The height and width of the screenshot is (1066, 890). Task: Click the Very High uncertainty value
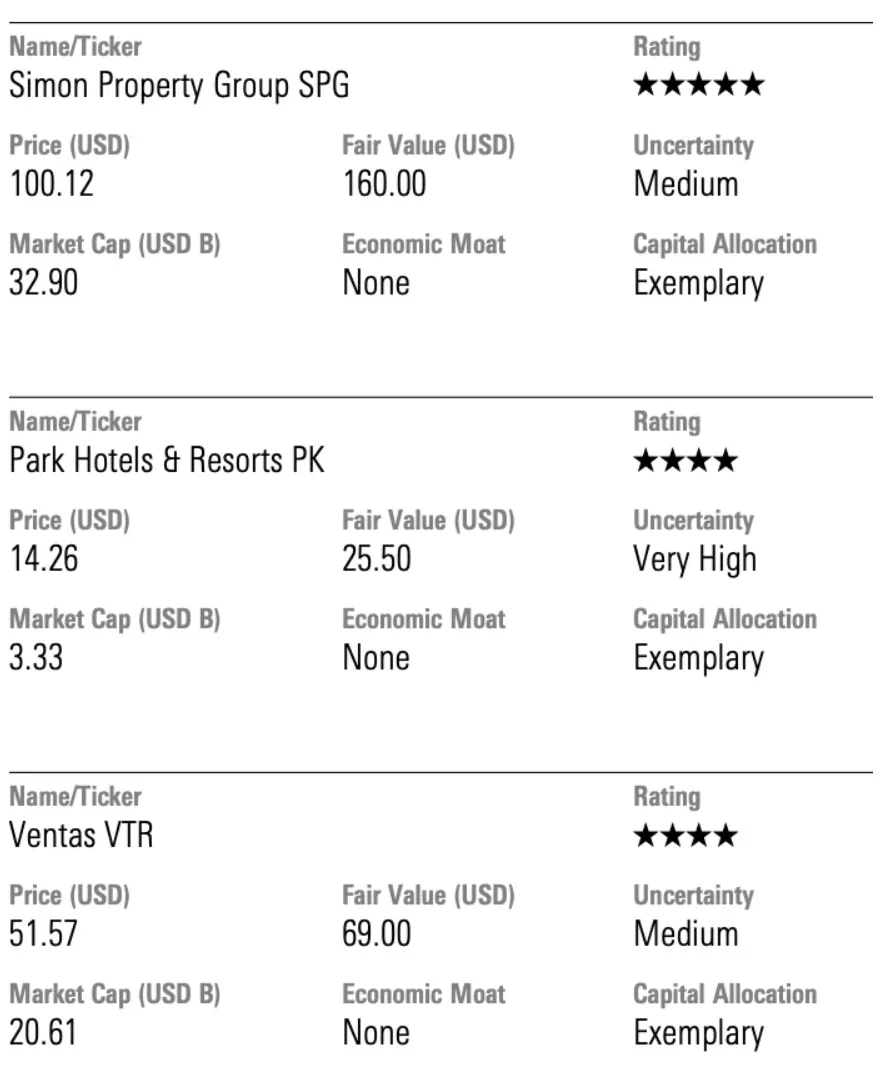coord(695,560)
